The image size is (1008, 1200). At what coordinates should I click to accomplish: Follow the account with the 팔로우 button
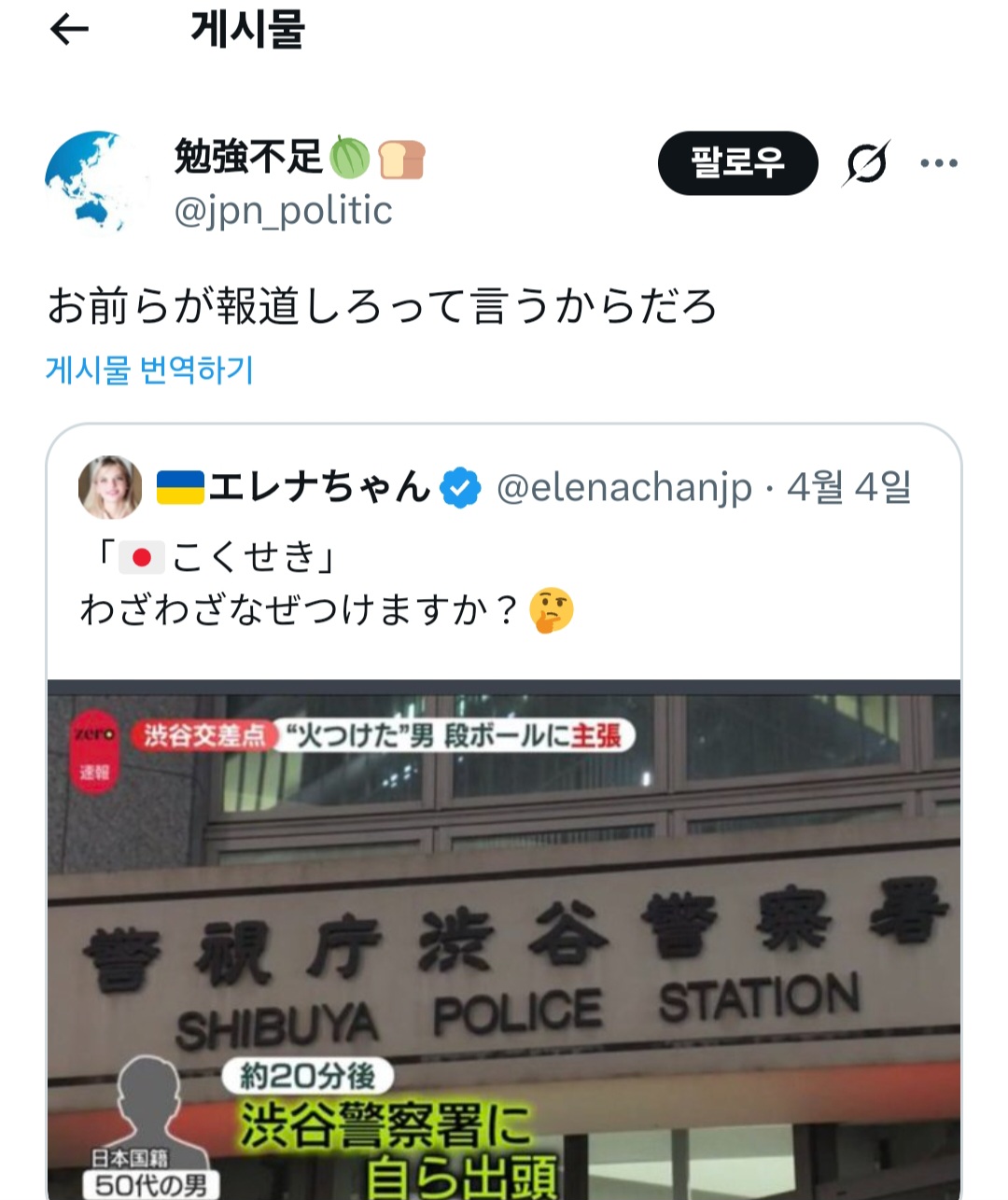(737, 163)
